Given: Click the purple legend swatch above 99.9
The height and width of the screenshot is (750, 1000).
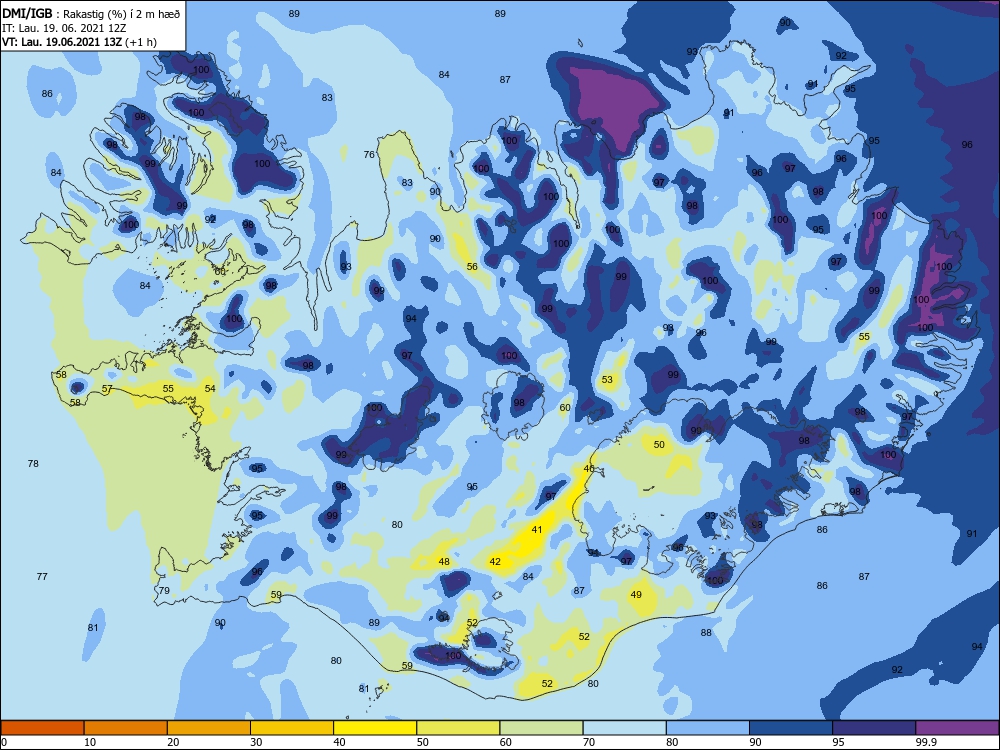Looking at the screenshot, I should (x=957, y=728).
